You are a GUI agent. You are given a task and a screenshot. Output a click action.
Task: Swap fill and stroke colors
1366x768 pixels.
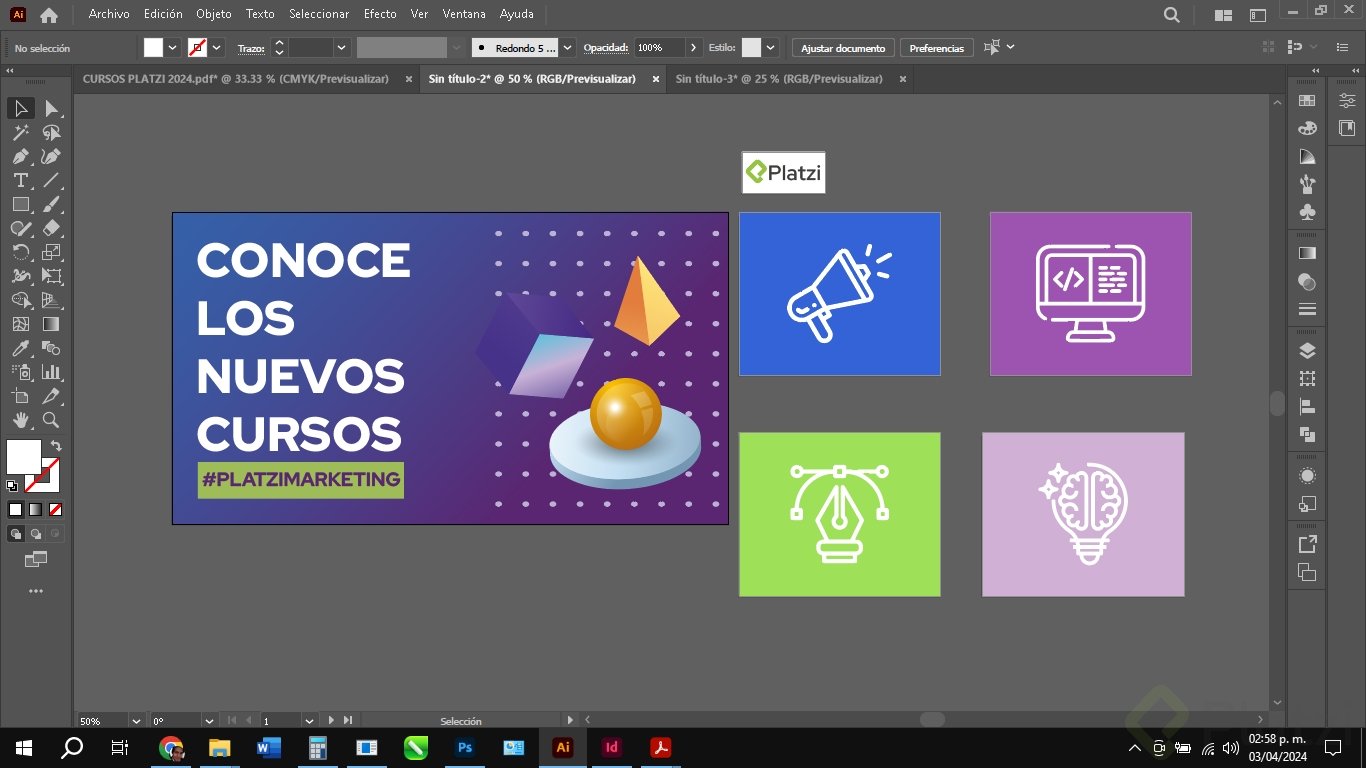click(56, 446)
